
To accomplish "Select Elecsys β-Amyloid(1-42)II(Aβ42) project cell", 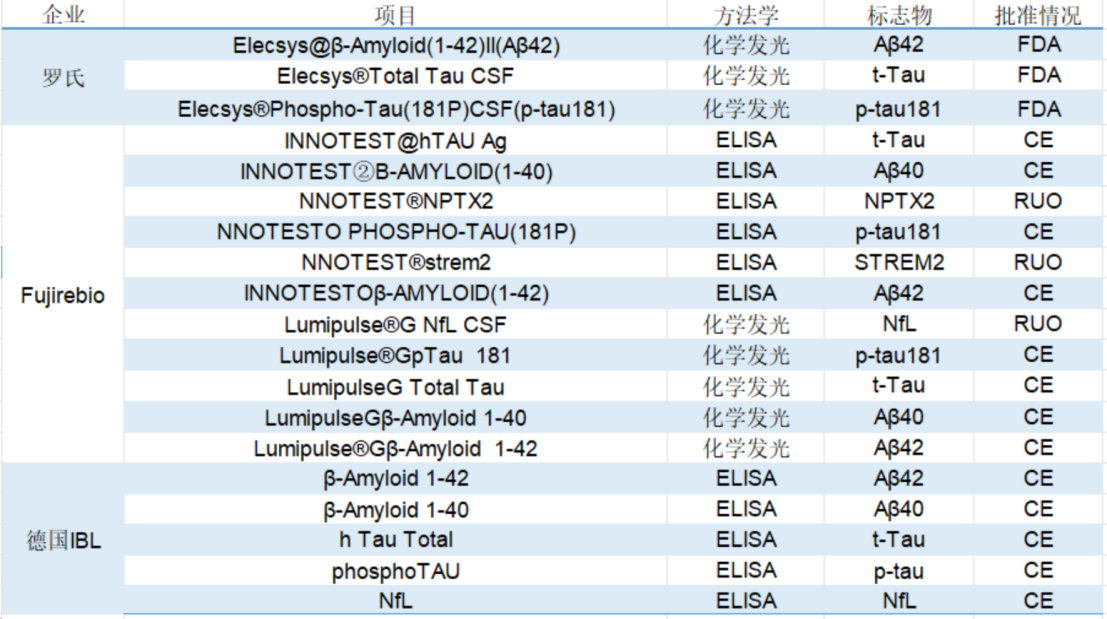I will [x=395, y=45].
